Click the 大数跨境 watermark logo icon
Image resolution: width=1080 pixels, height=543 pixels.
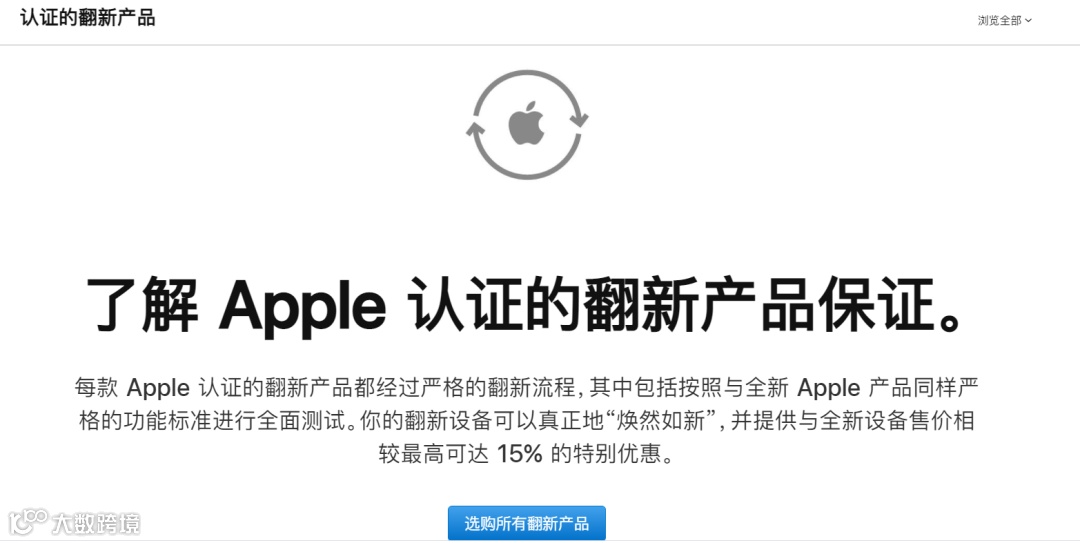[28, 522]
